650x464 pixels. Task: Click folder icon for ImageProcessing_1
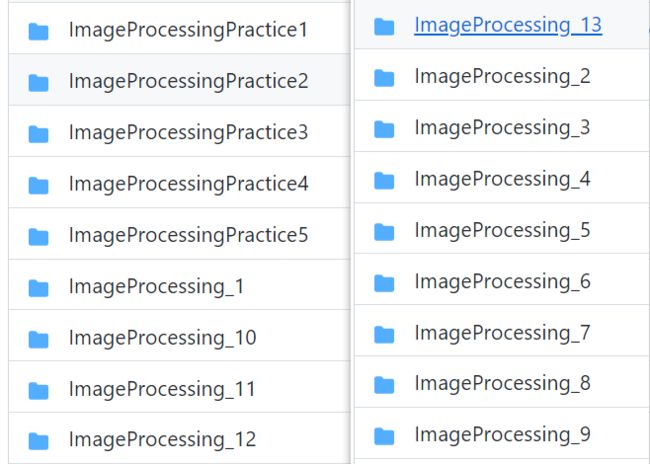[39, 288]
